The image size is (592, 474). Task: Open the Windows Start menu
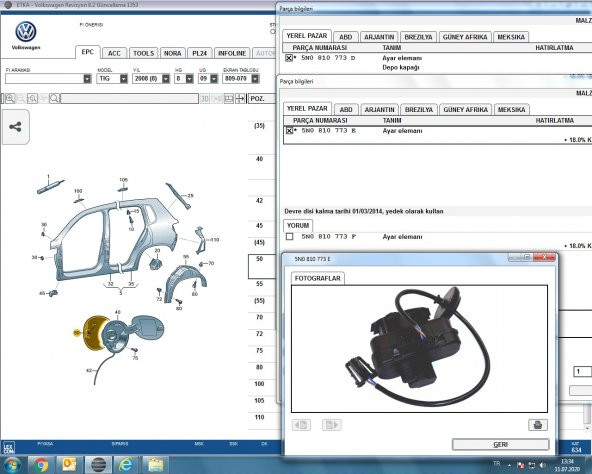coord(12,465)
